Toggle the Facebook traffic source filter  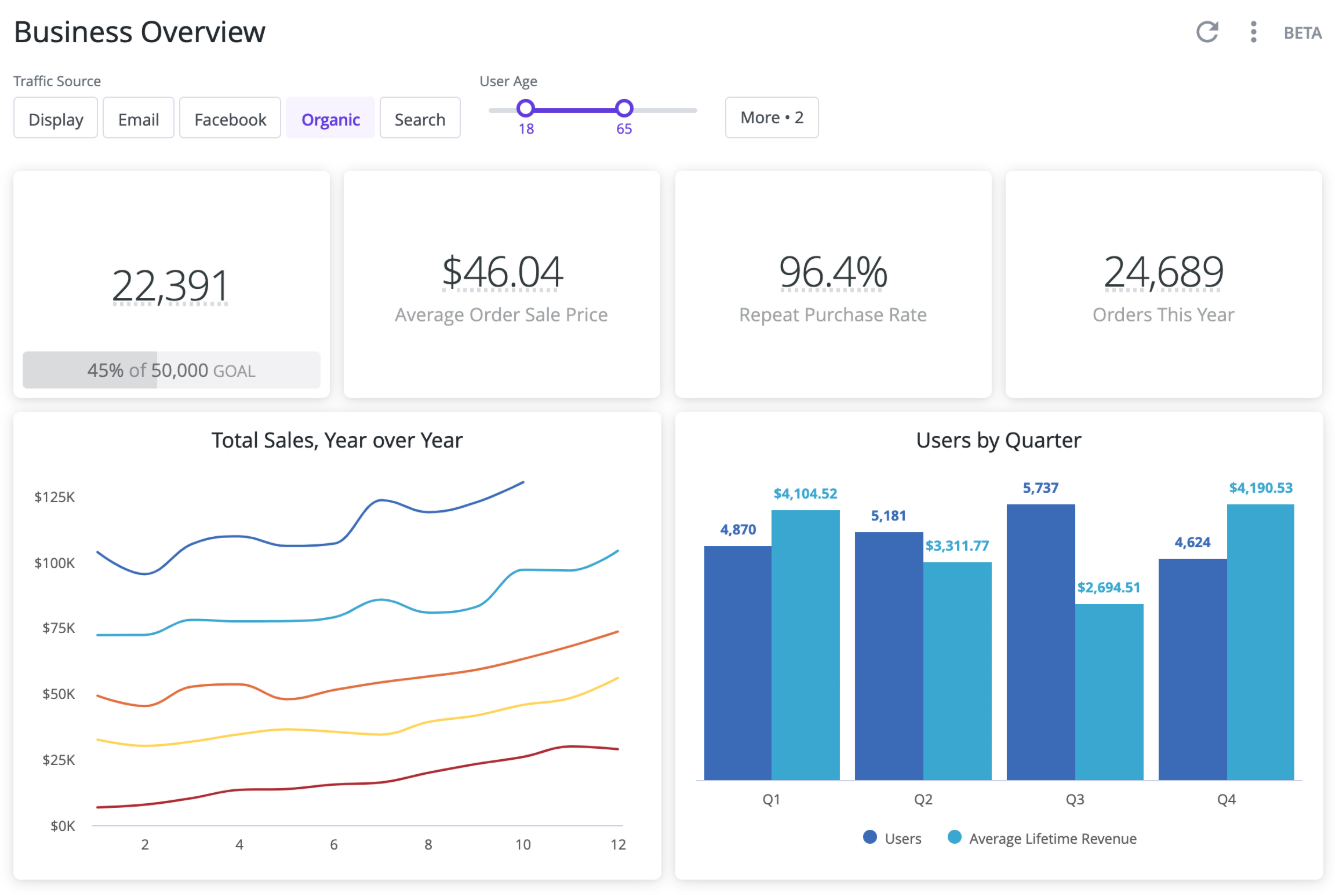tap(230, 118)
